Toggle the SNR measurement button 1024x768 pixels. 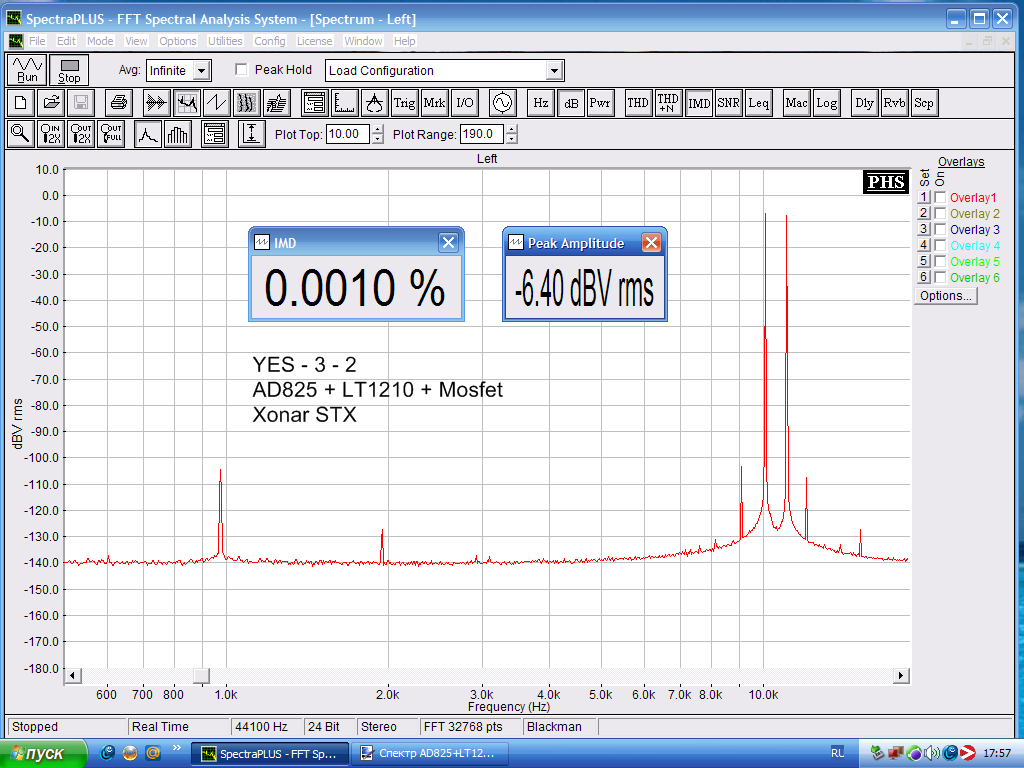pos(728,102)
